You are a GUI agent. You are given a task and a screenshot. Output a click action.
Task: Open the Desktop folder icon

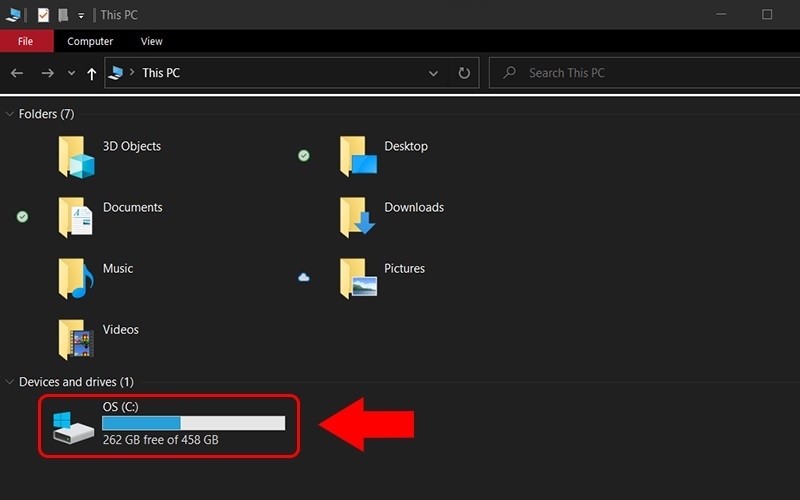point(358,157)
